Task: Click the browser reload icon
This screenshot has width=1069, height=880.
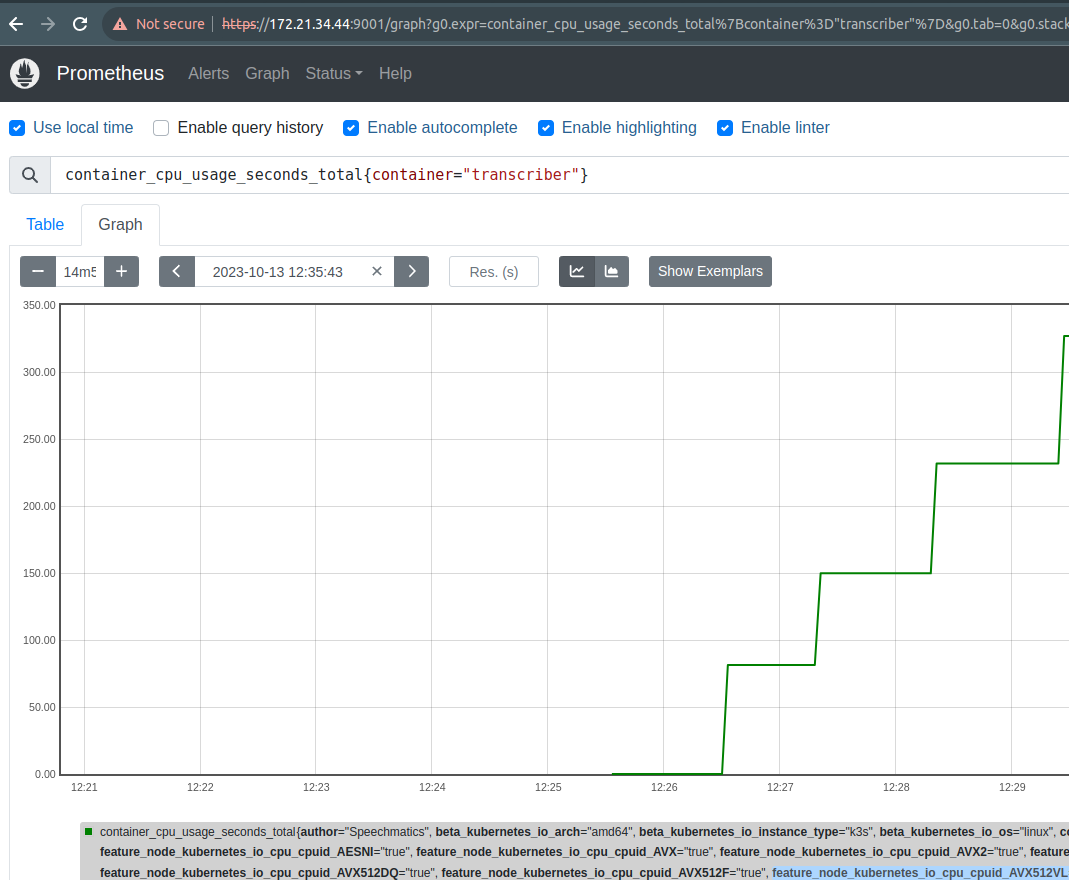Action: click(80, 24)
